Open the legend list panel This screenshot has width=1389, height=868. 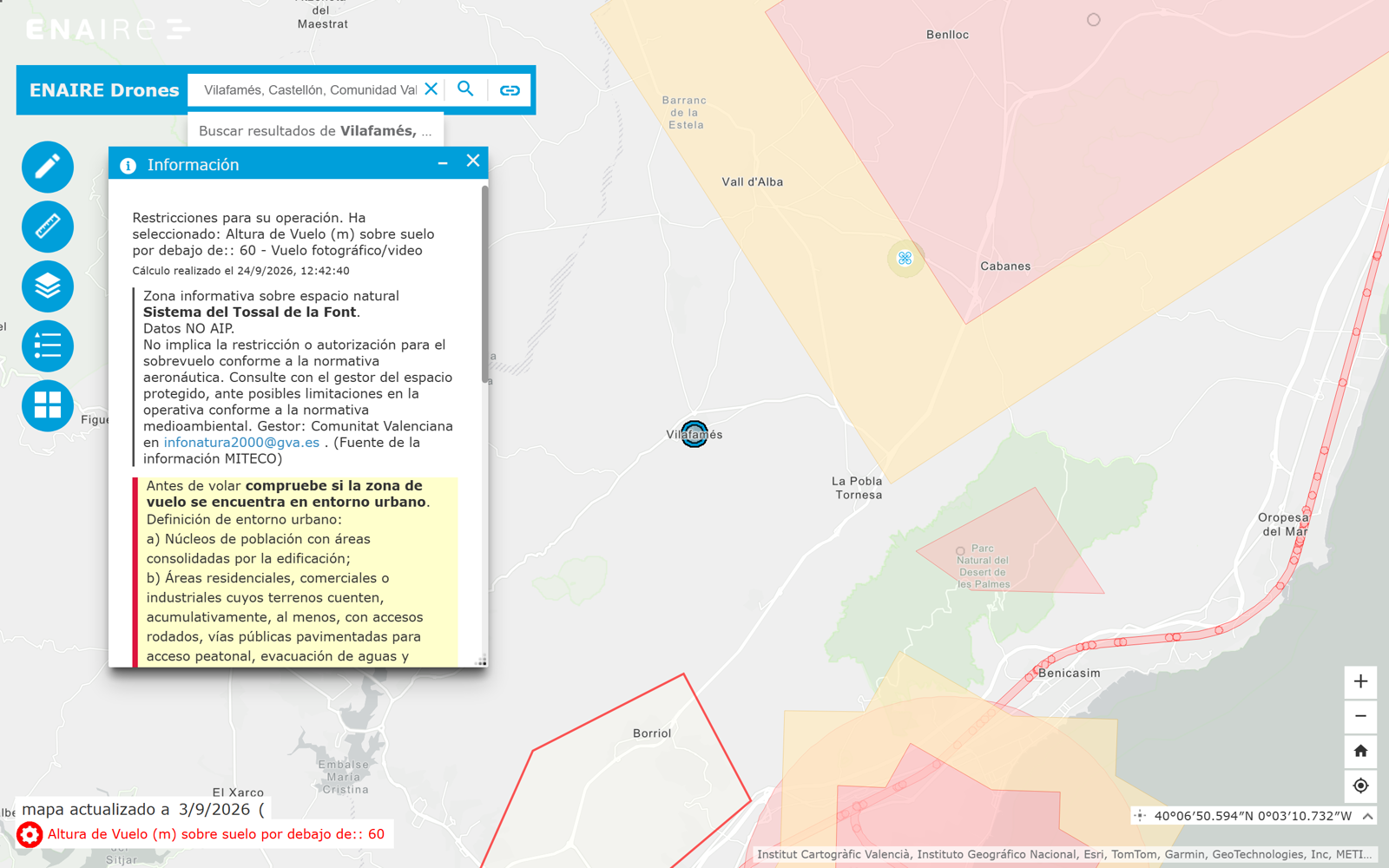(48, 346)
